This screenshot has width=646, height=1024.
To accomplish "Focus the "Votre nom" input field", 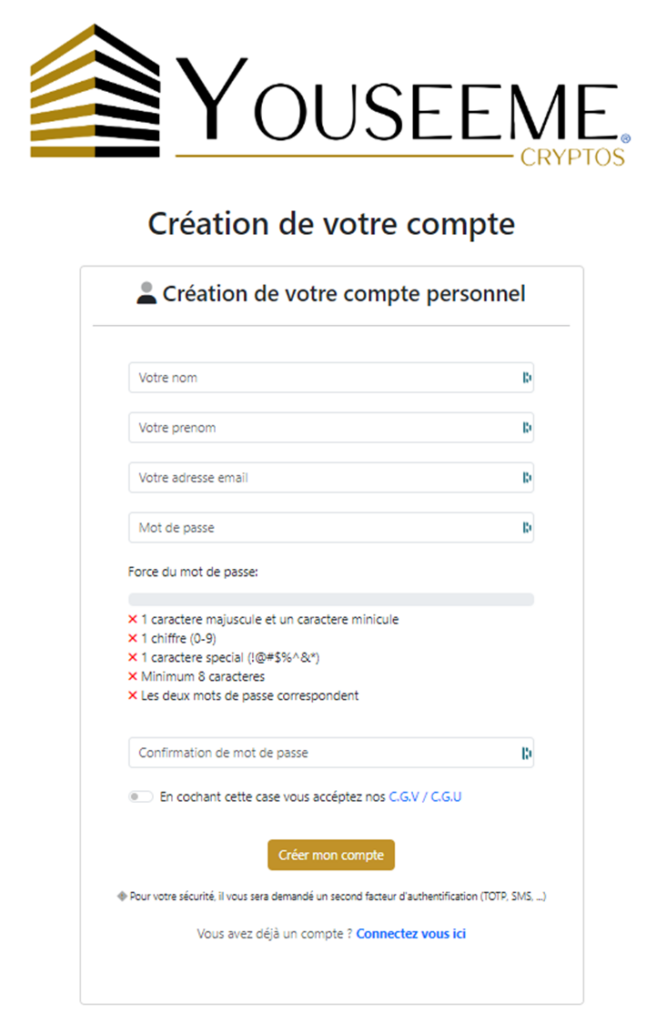I will (320, 378).
